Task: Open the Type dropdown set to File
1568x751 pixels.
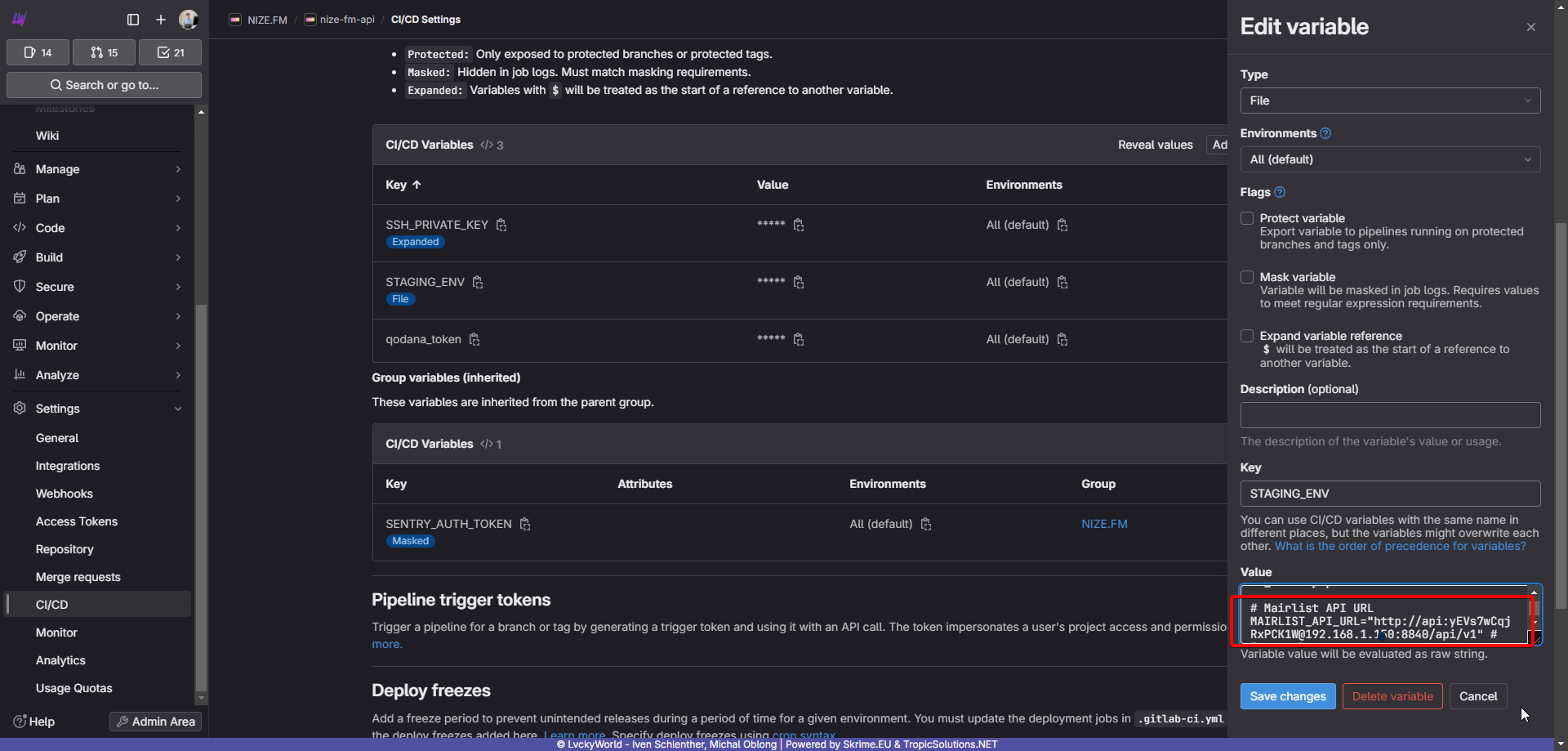Action: 1389,101
